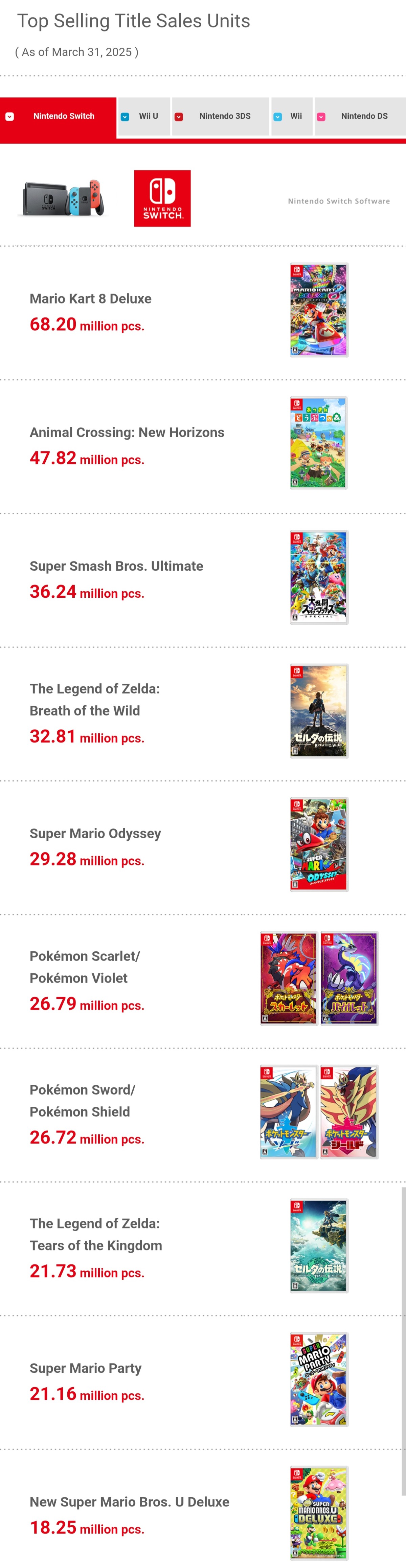406x1568 pixels.
Task: Click Super Mario Party cover
Action: [x=319, y=1379]
